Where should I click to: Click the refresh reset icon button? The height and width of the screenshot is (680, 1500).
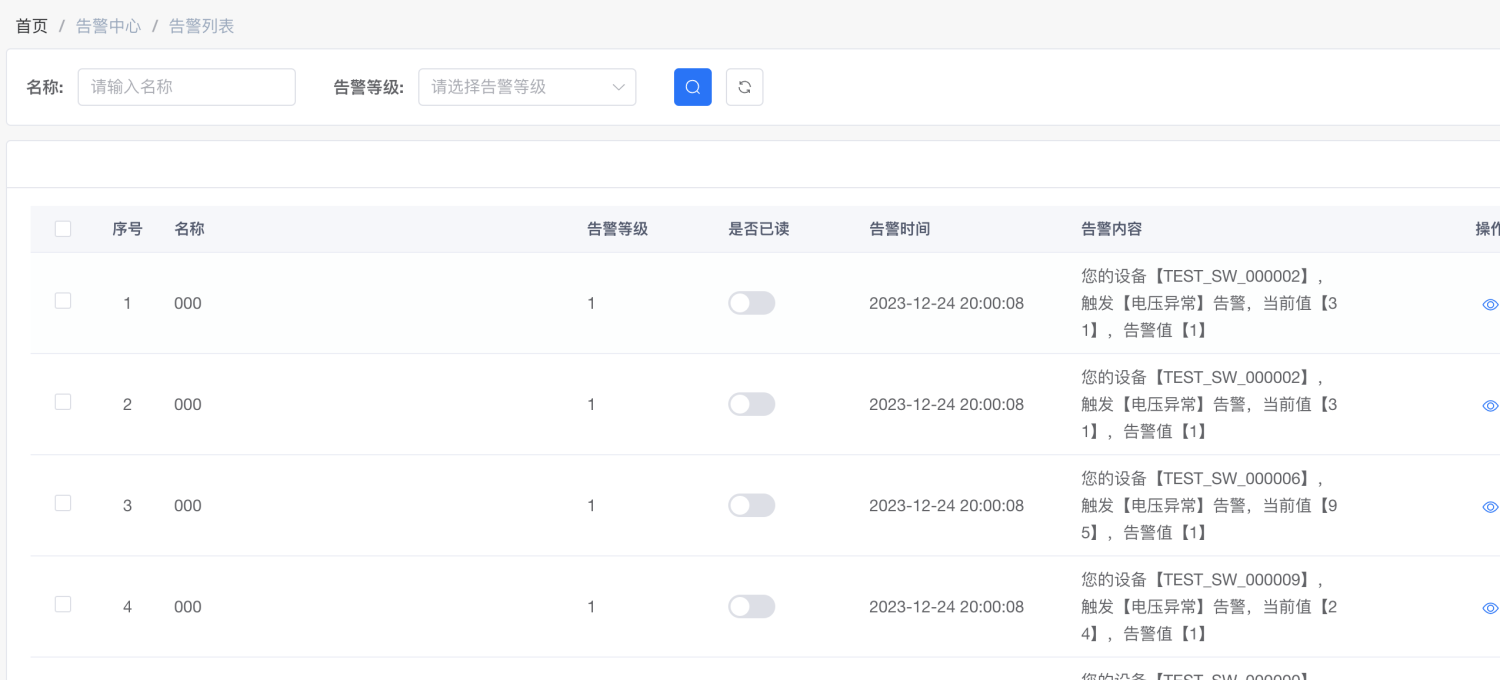click(x=744, y=87)
